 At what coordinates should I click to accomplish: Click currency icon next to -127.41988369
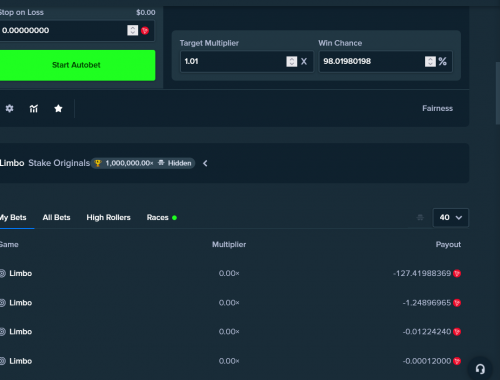click(457, 273)
